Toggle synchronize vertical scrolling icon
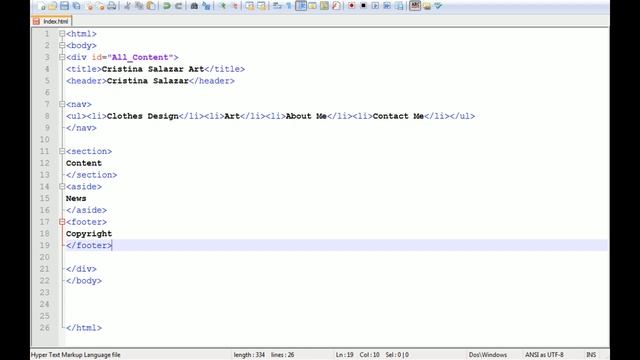This screenshot has width=640, height=360. (250, 6)
